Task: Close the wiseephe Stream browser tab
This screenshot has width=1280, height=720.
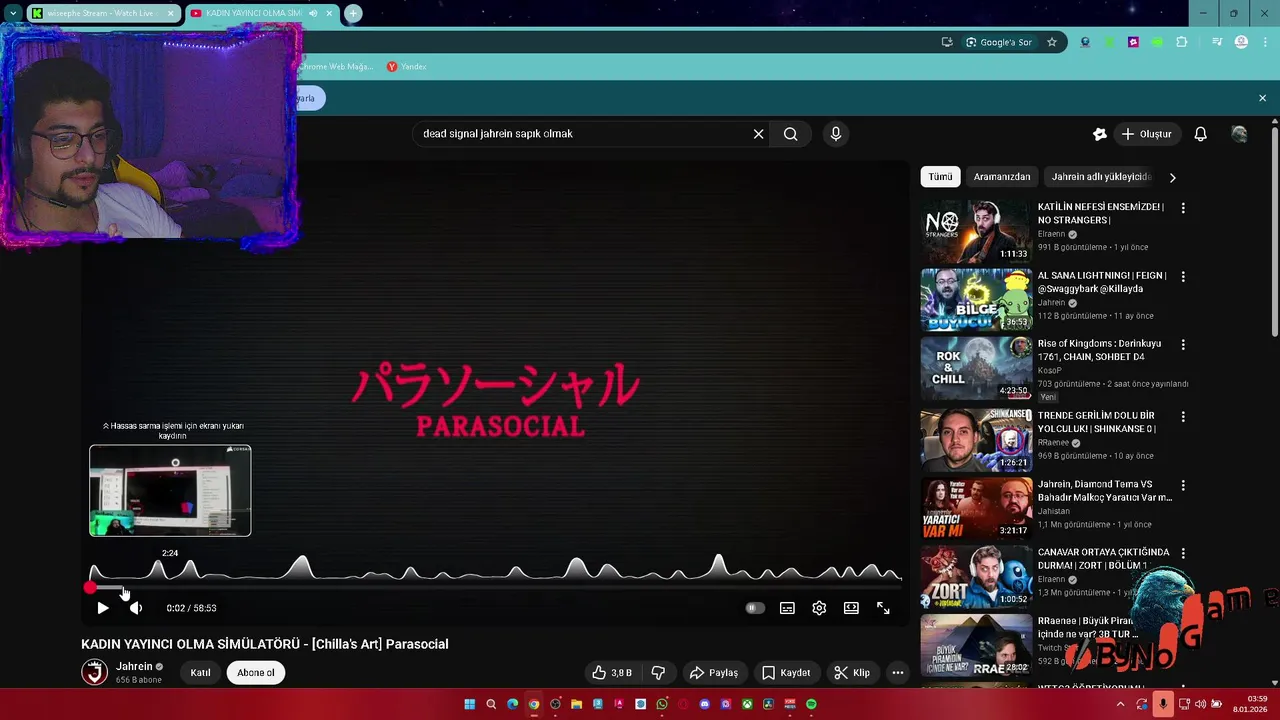Action: click(x=170, y=13)
